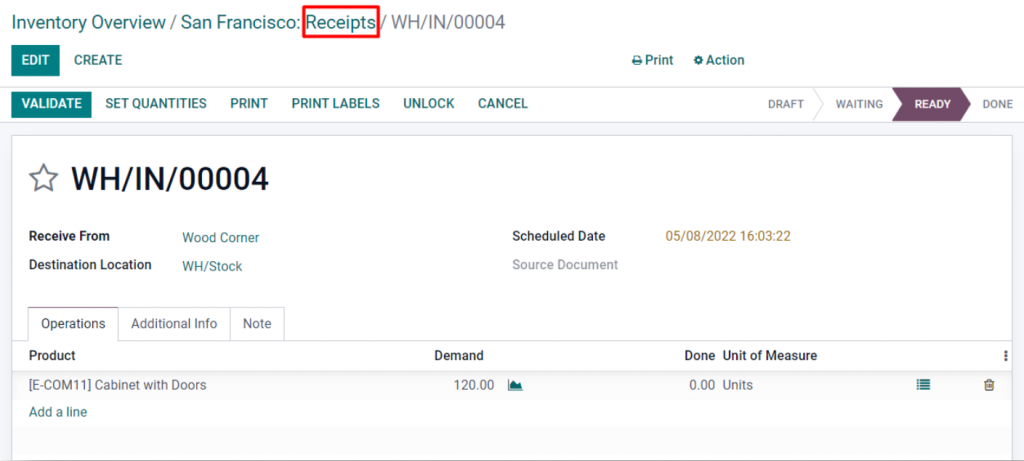The width and height of the screenshot is (1024, 461).
Task: Switch to the Additional Info tab
Action: tap(174, 324)
